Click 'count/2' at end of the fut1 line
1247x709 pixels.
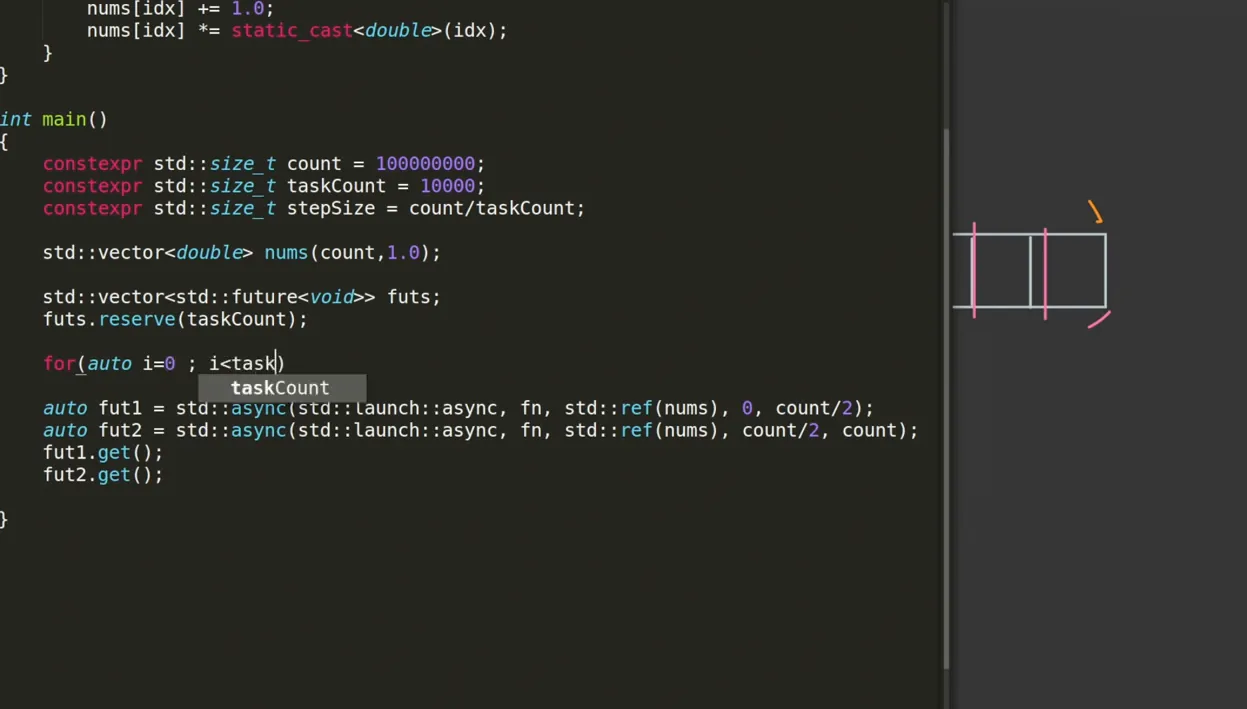[x=814, y=408]
